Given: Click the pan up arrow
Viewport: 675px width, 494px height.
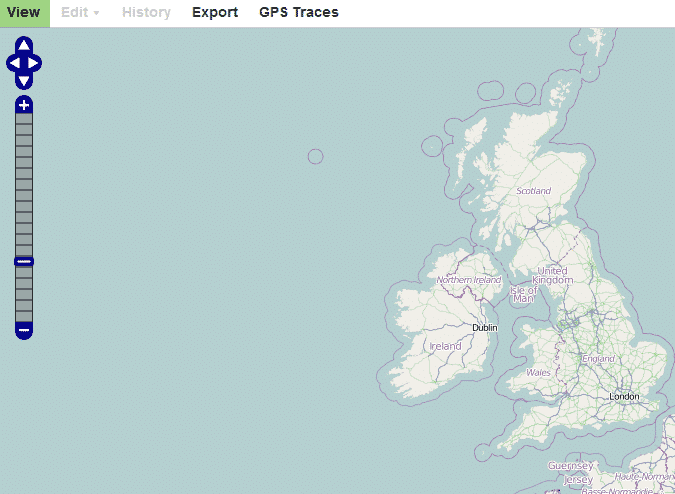Looking at the screenshot, I should click(24, 46).
